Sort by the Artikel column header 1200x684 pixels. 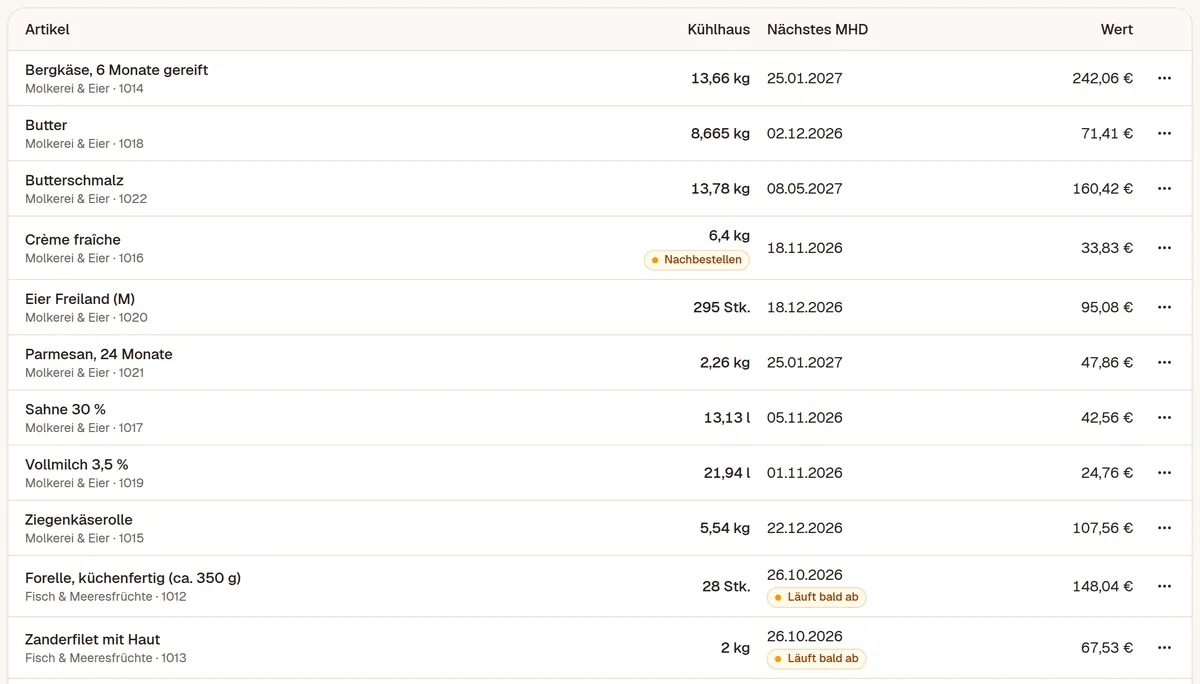point(47,29)
